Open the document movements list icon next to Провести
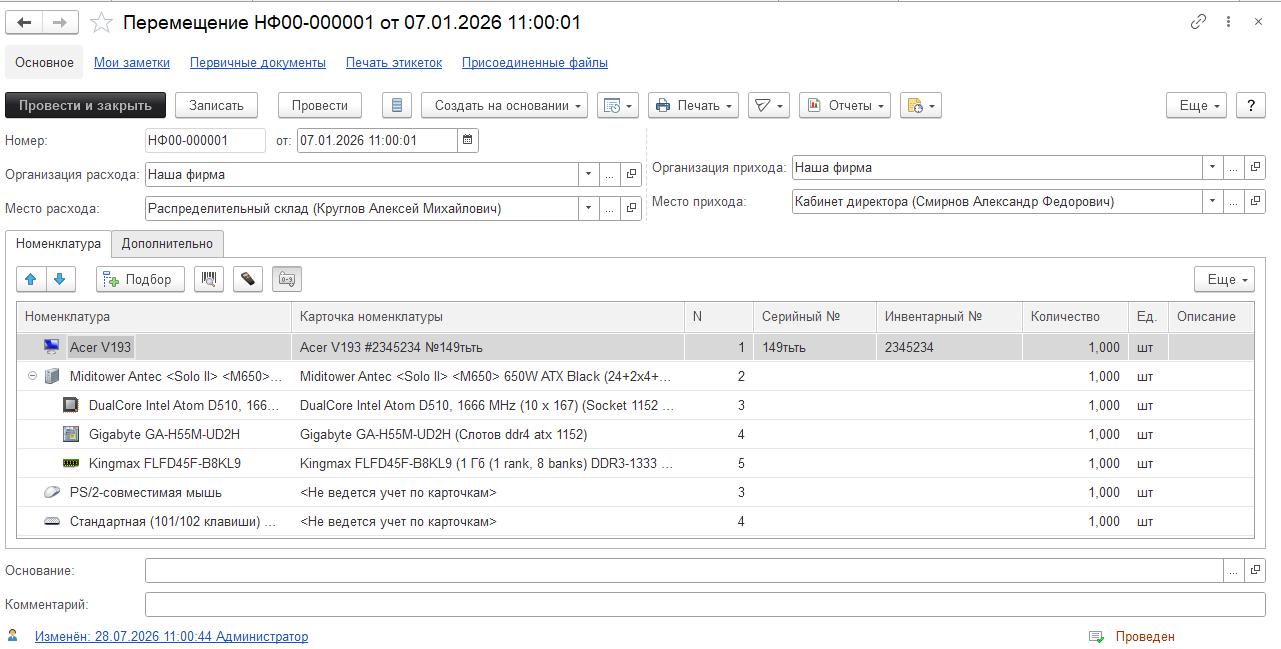 coord(397,105)
